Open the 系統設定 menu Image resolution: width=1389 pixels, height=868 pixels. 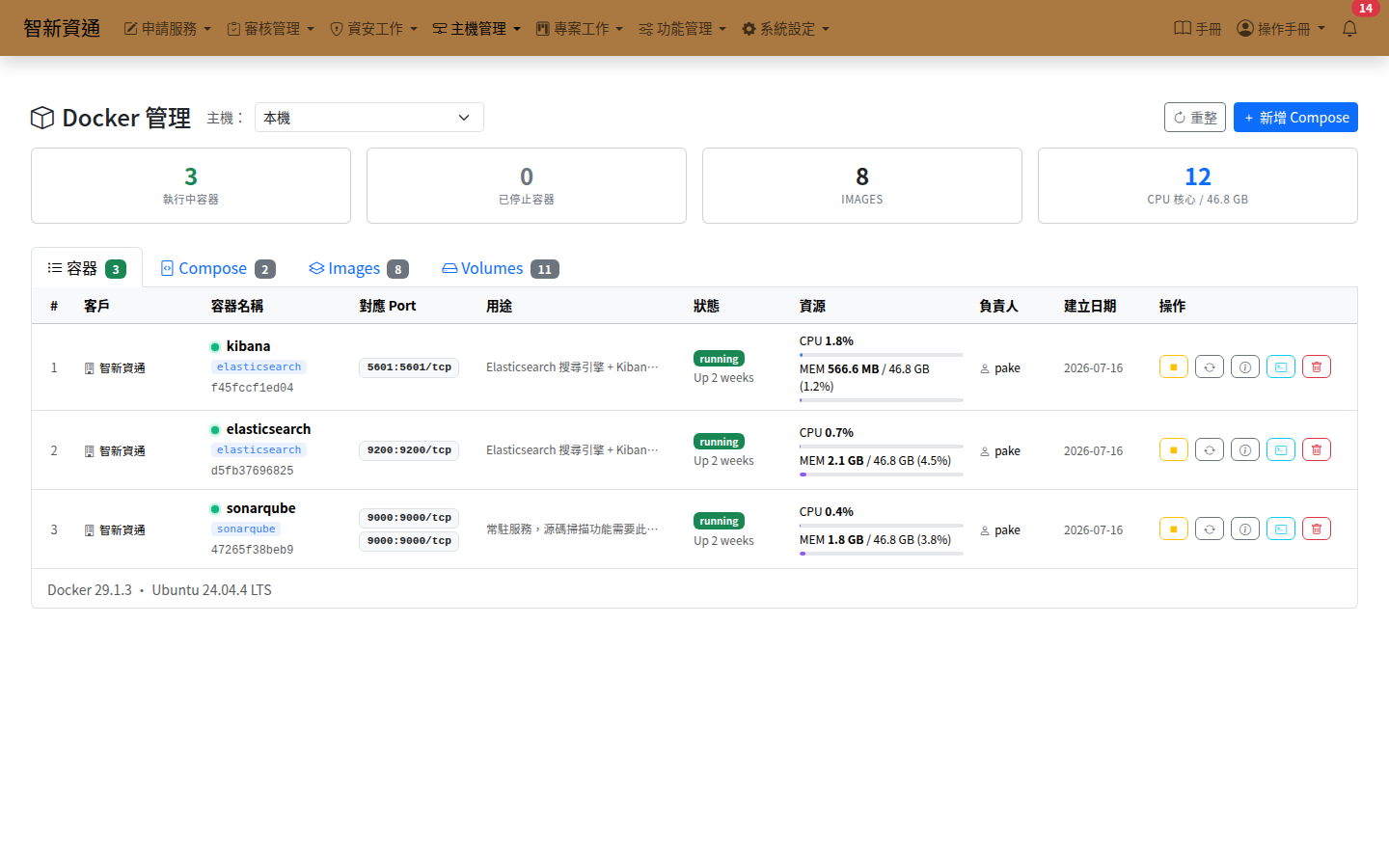[785, 29]
